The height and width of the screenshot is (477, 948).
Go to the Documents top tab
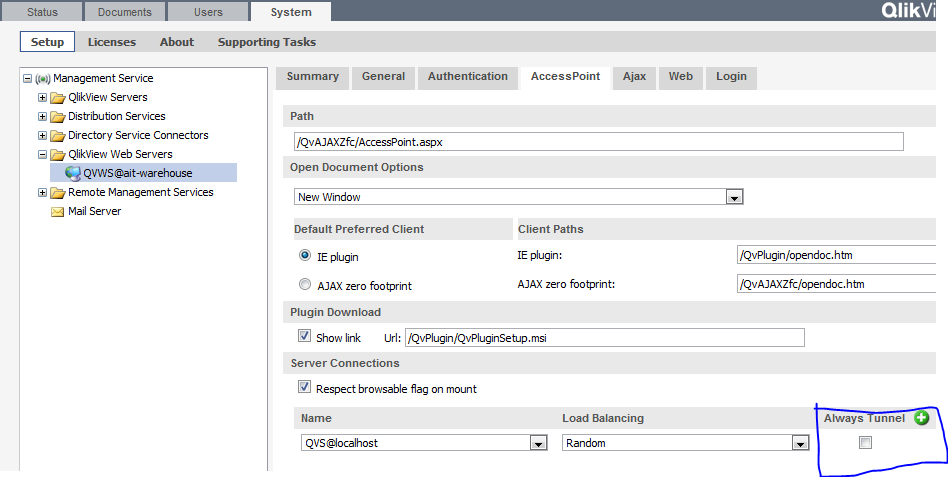(x=124, y=12)
